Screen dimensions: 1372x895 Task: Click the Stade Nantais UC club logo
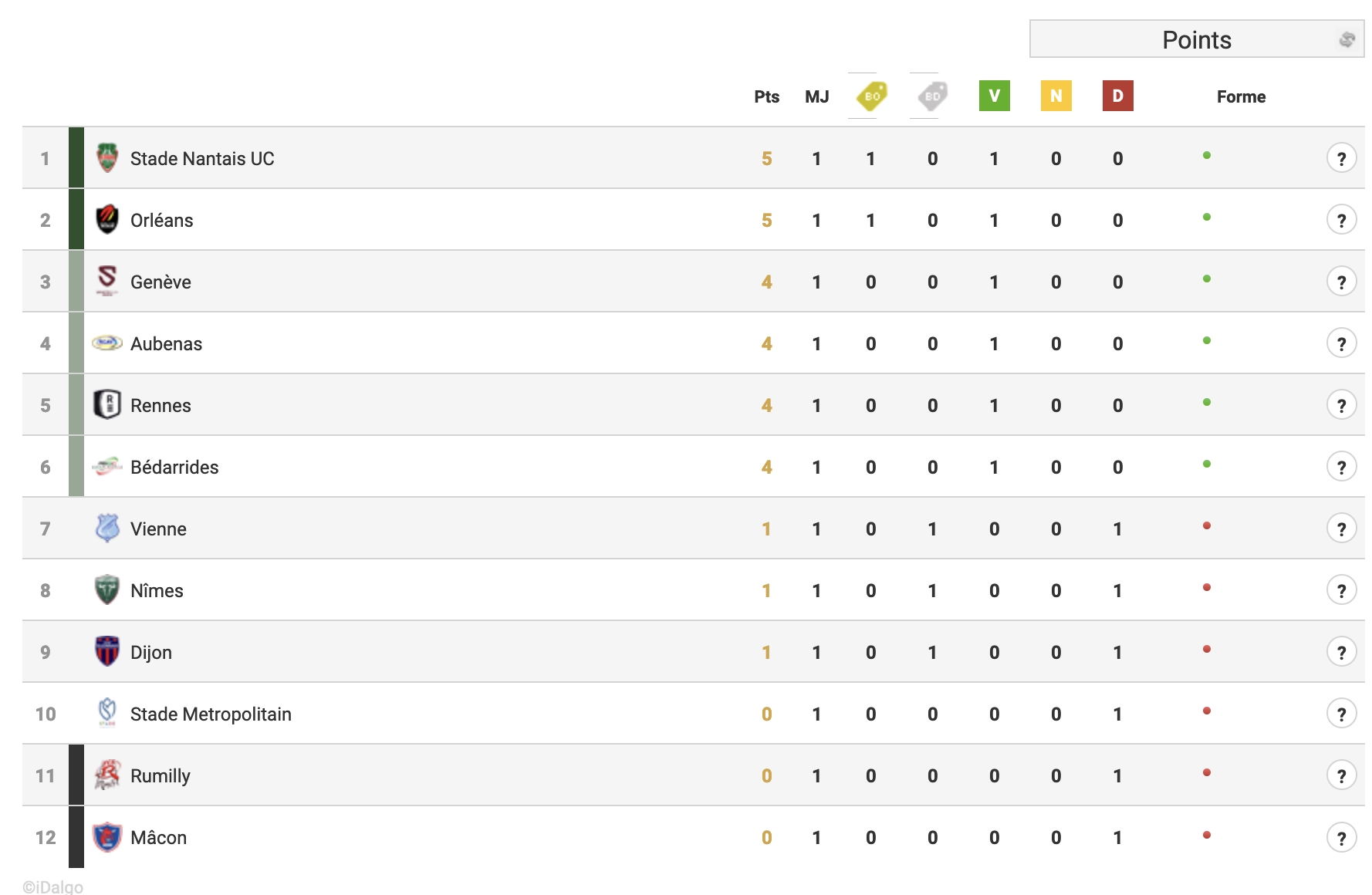(107, 158)
